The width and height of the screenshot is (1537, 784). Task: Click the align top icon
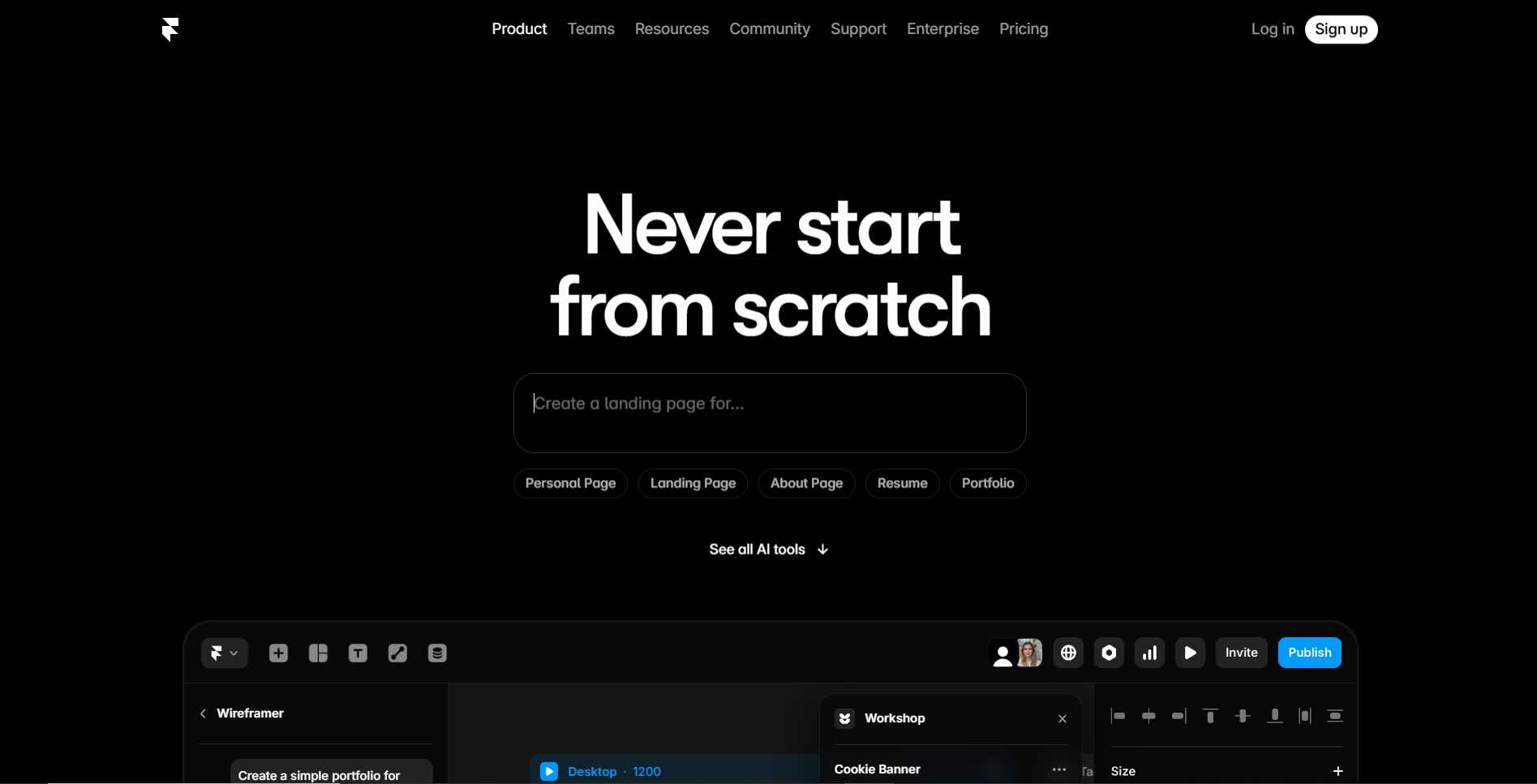pyautogui.click(x=1210, y=716)
